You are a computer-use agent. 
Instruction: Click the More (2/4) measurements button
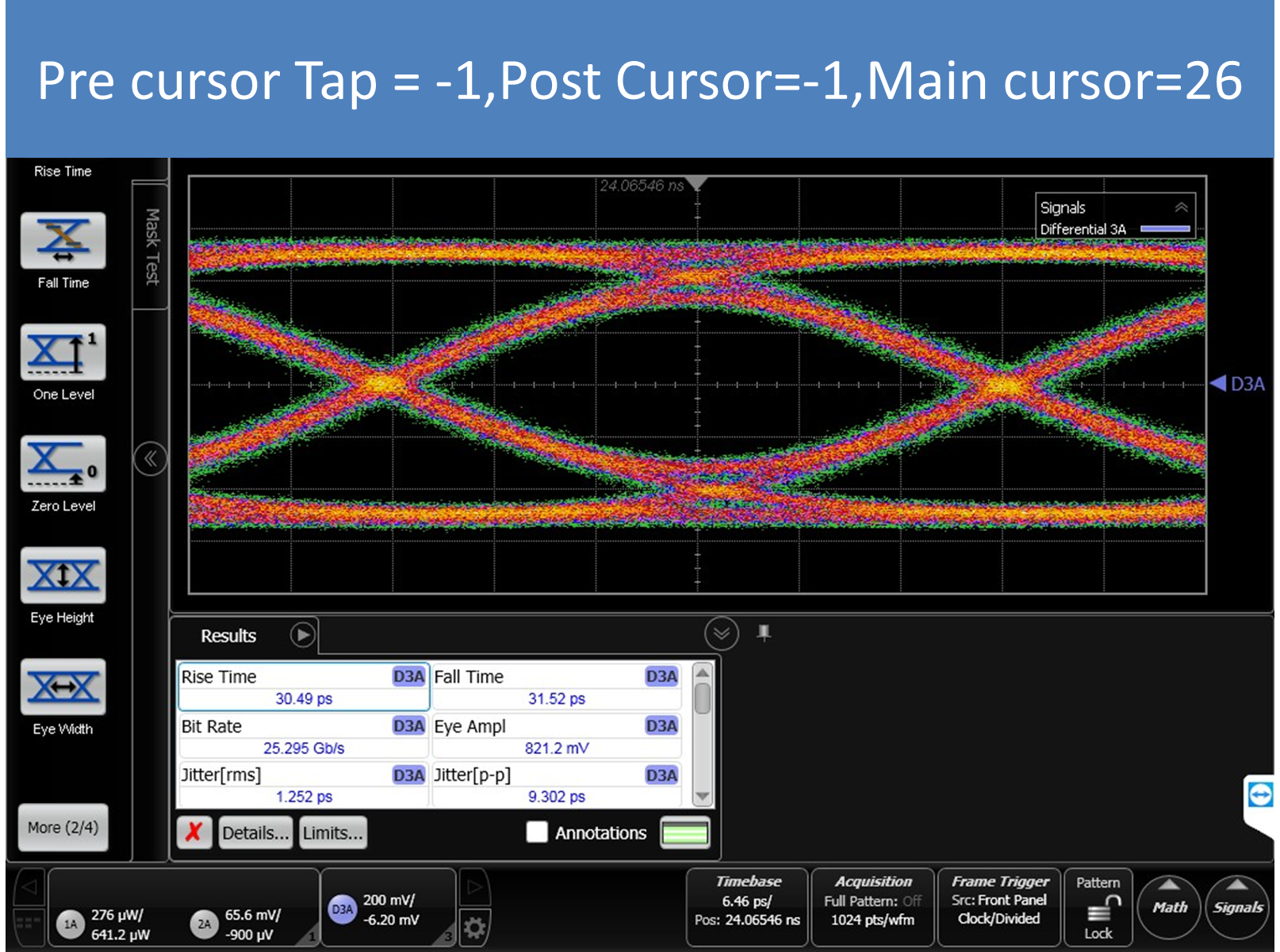tap(63, 828)
